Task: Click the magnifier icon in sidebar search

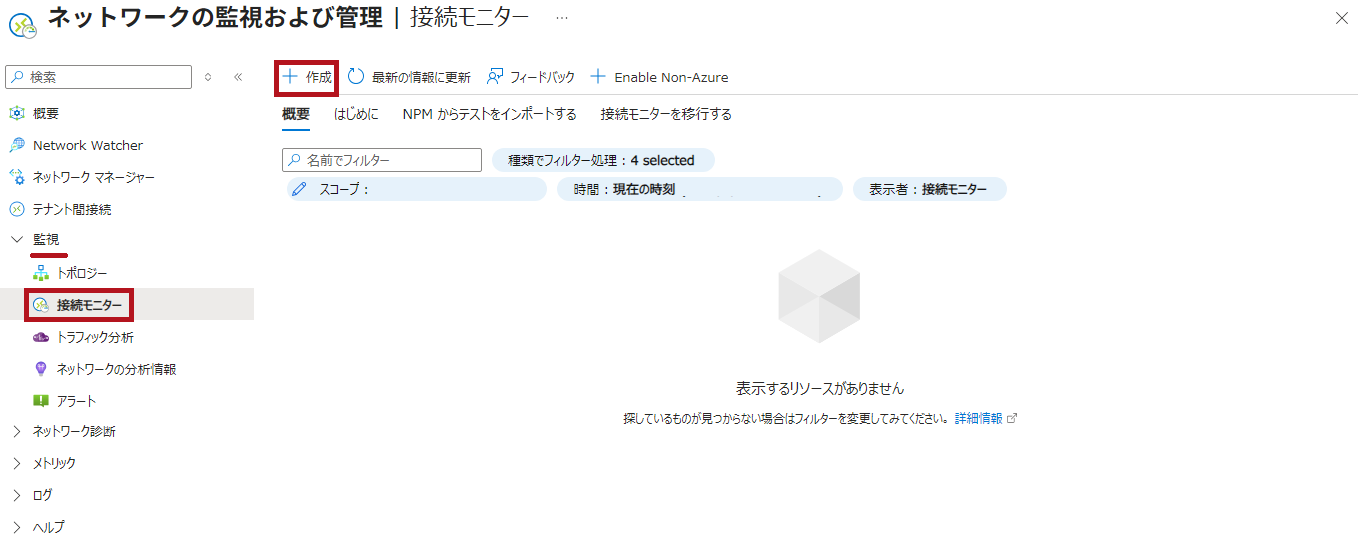Action: click(17, 77)
